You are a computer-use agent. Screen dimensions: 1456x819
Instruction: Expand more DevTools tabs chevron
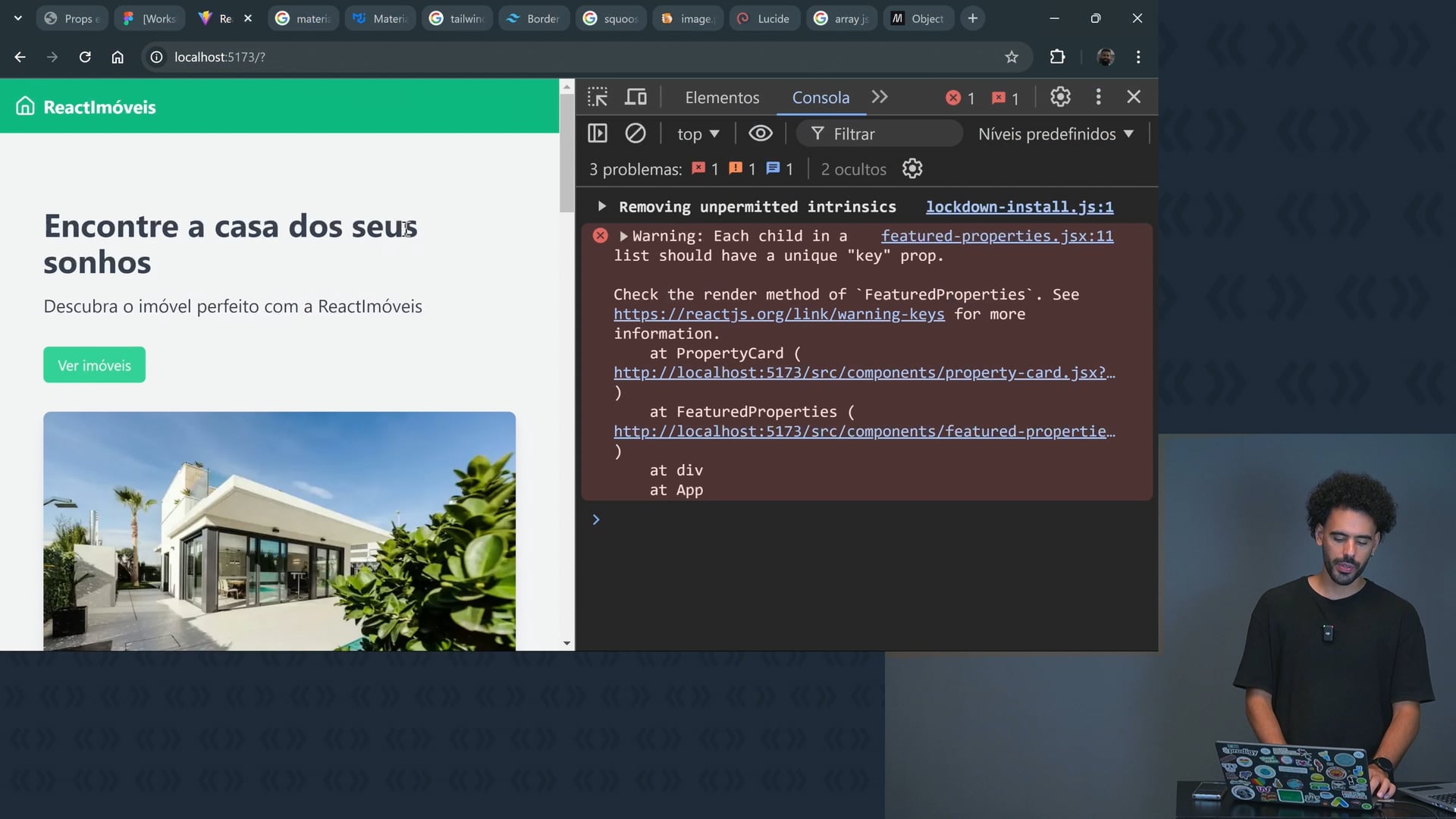880,97
